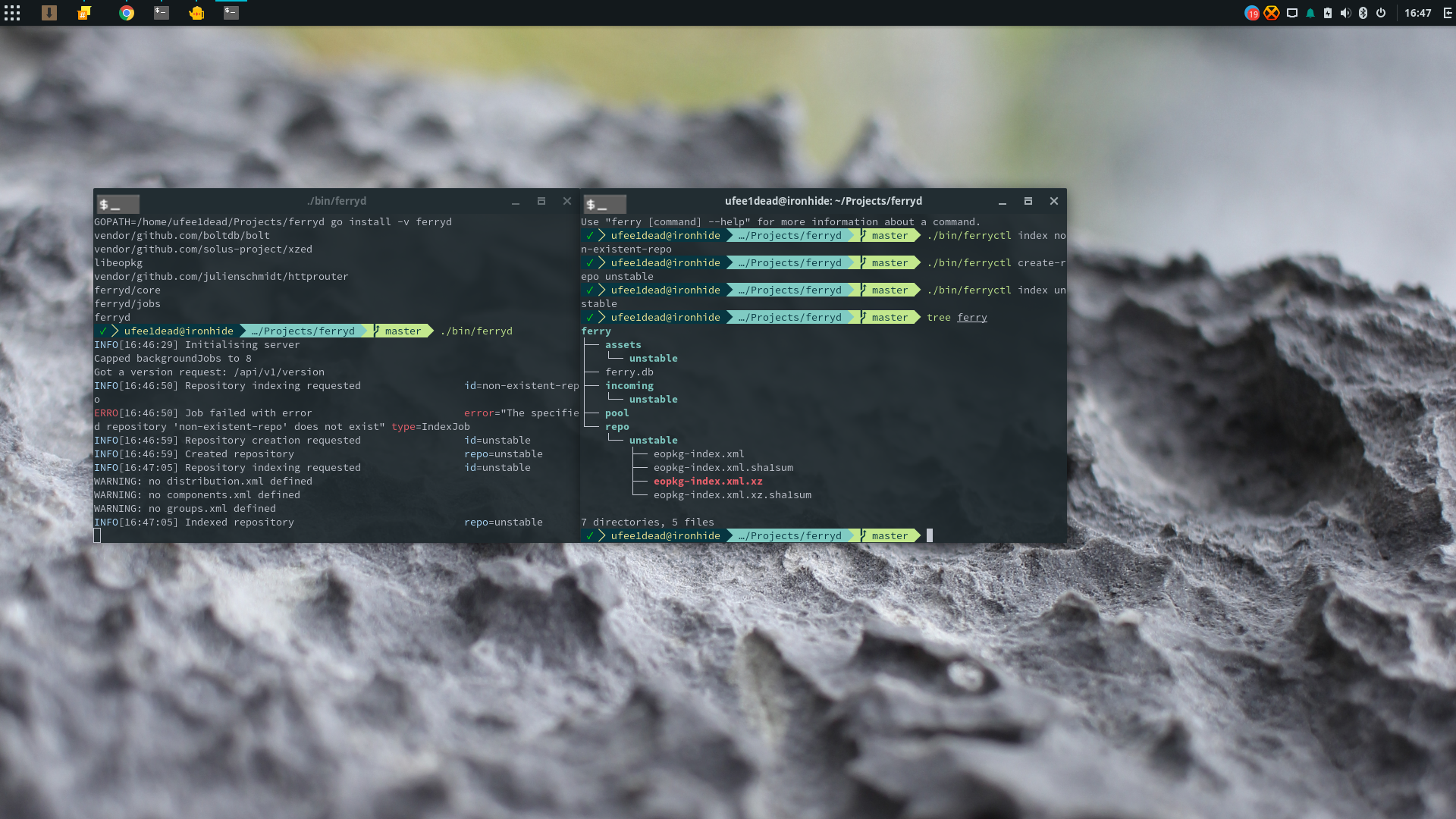Image resolution: width=1456 pixels, height=819 pixels.
Task: Switch to the active terminal in the panel
Action: (x=231, y=13)
